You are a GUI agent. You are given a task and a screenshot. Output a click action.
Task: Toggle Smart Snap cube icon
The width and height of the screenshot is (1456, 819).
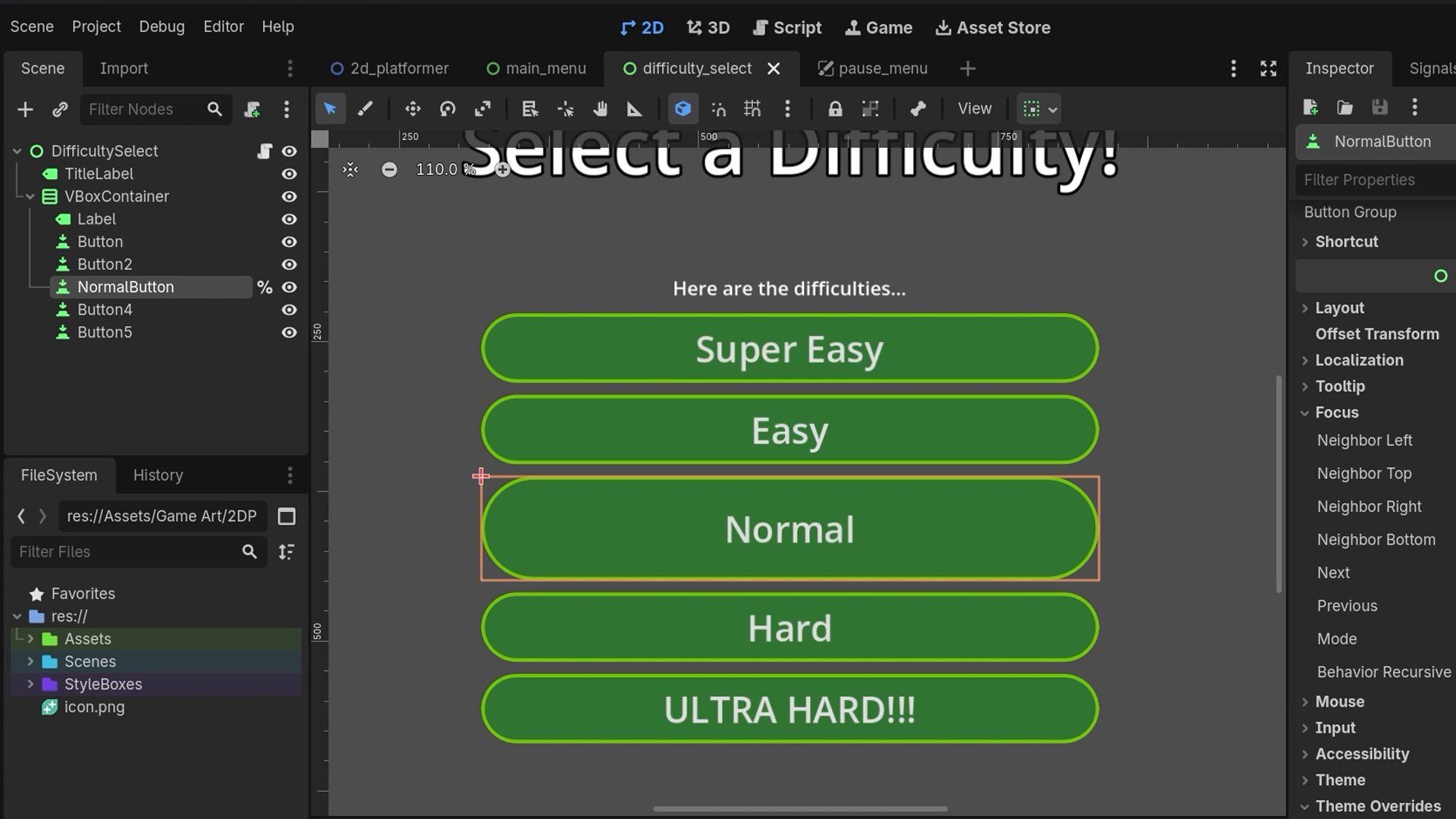coord(682,108)
